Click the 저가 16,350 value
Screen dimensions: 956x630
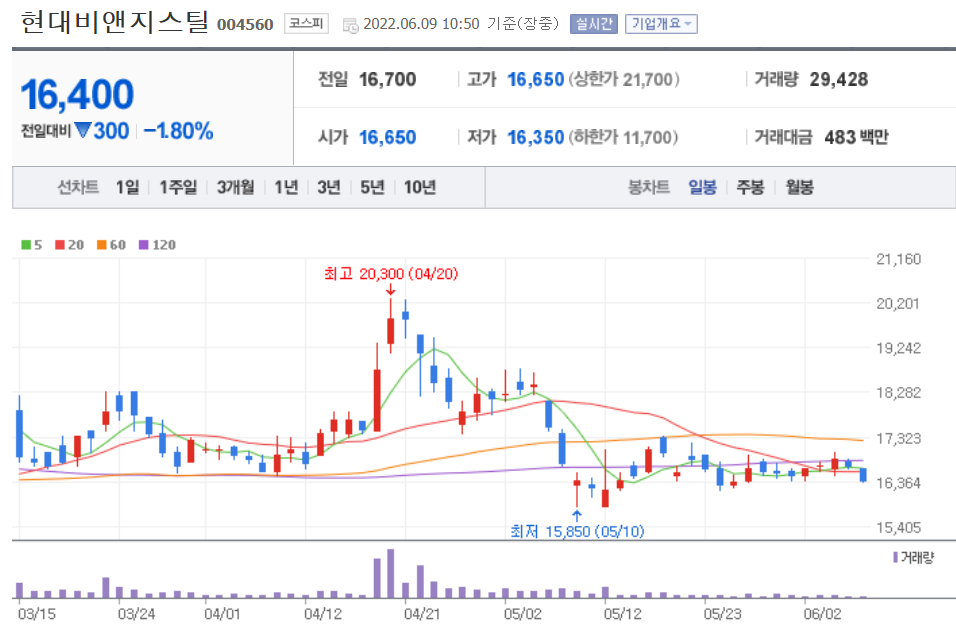pyautogui.click(x=535, y=137)
